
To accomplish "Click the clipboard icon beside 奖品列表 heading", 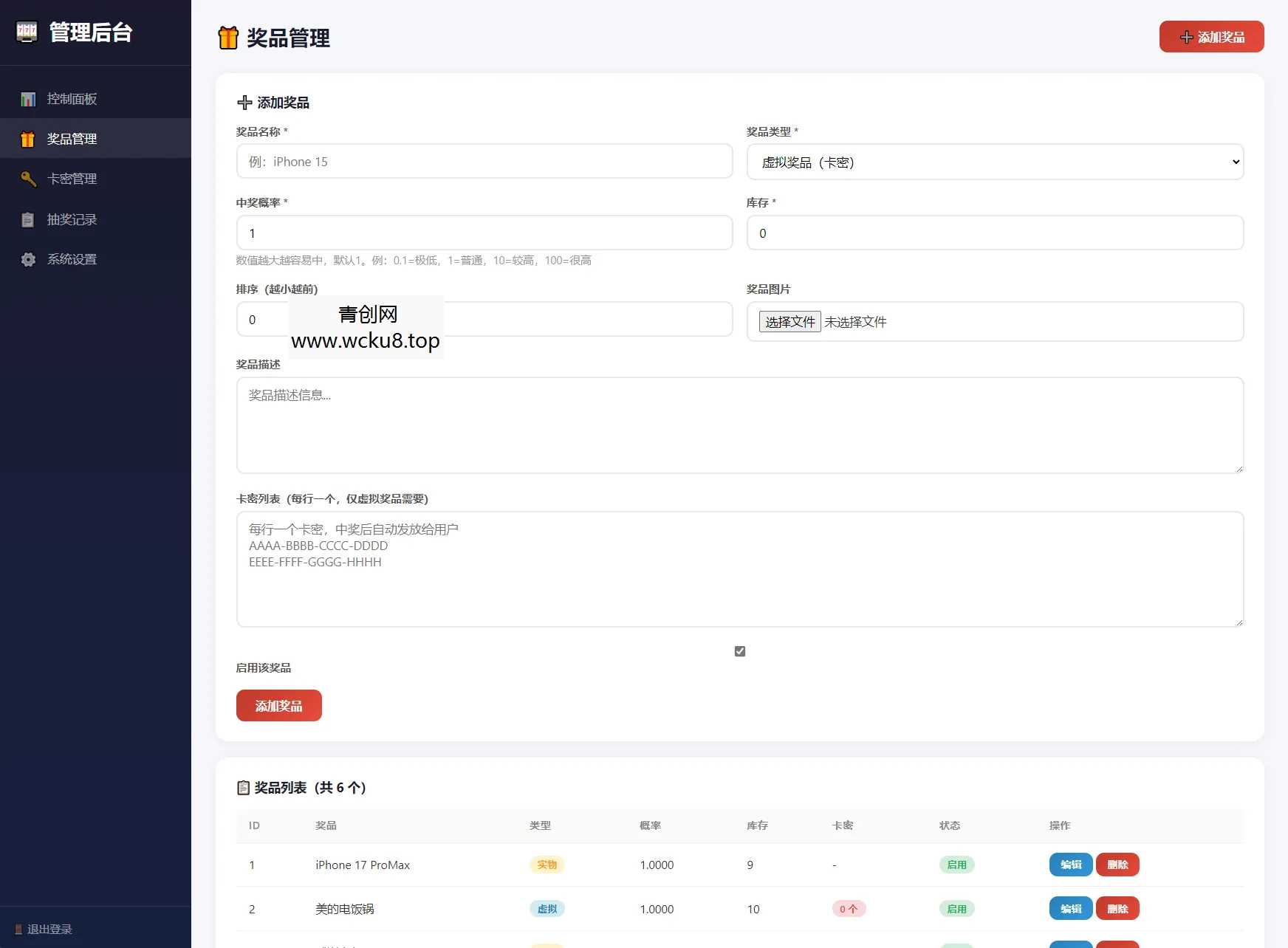I will point(243,788).
